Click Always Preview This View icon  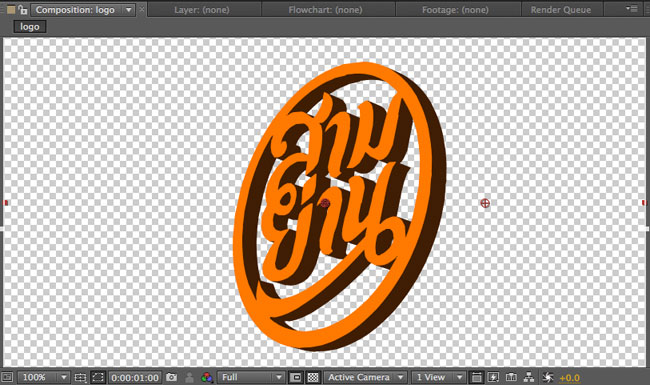(7, 377)
